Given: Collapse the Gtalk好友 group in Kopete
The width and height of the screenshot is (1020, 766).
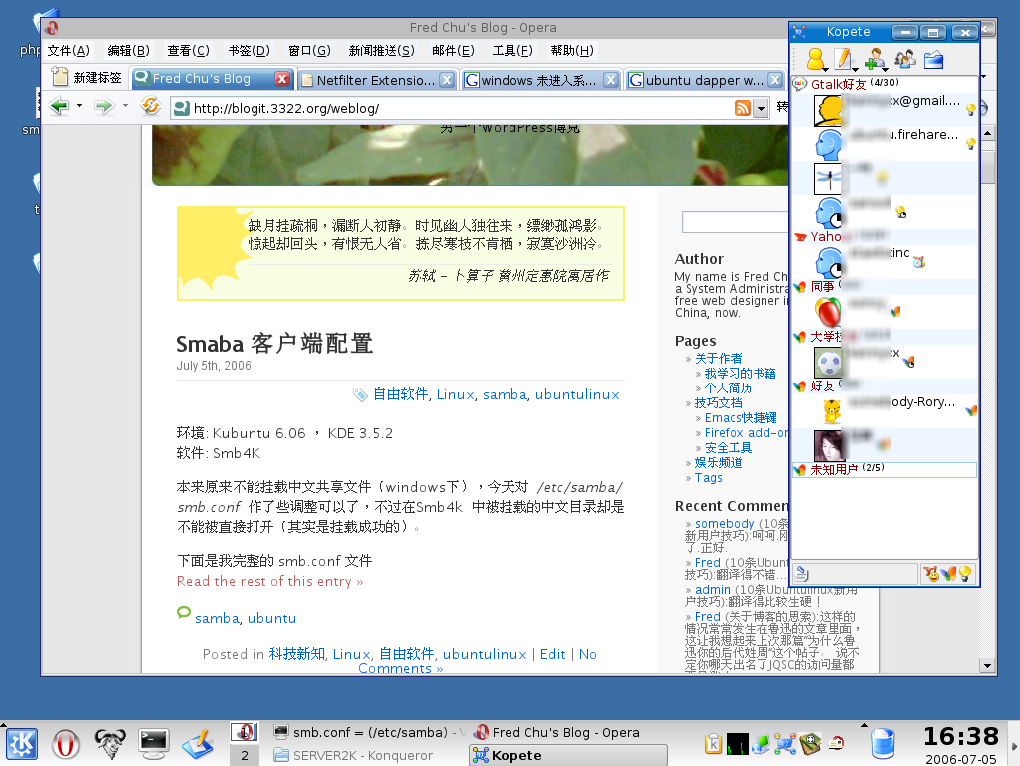Looking at the screenshot, I should point(799,84).
